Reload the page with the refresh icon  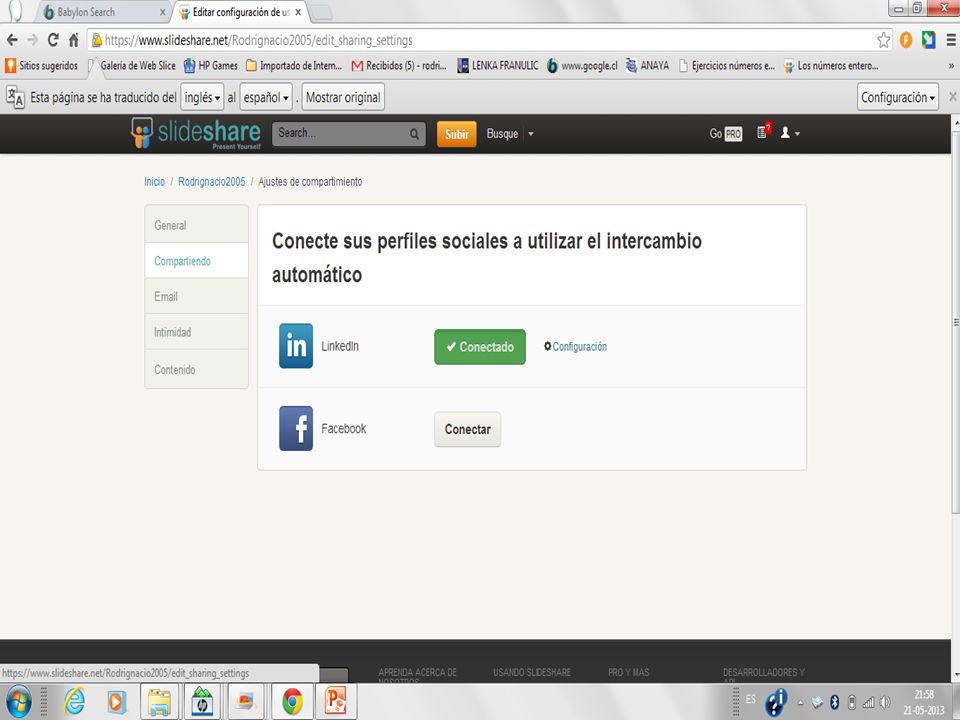tap(53, 40)
